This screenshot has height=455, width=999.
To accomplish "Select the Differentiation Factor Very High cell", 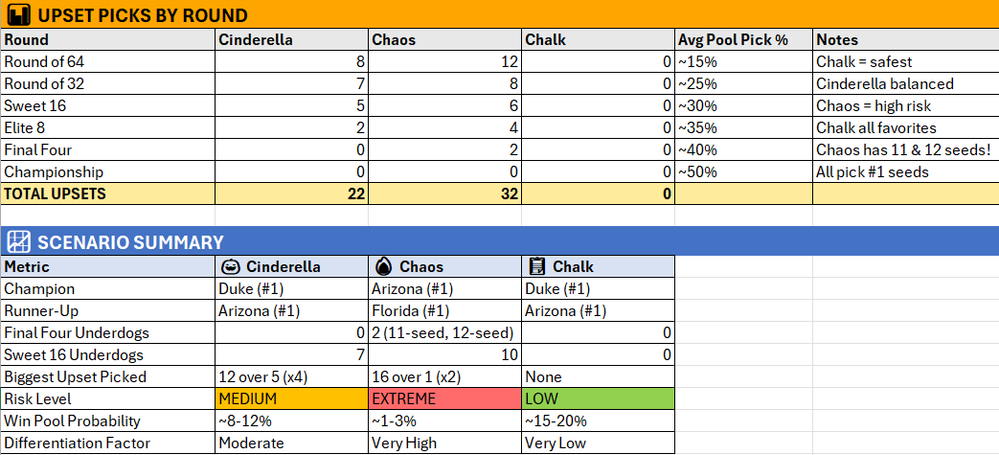I will pos(445,443).
